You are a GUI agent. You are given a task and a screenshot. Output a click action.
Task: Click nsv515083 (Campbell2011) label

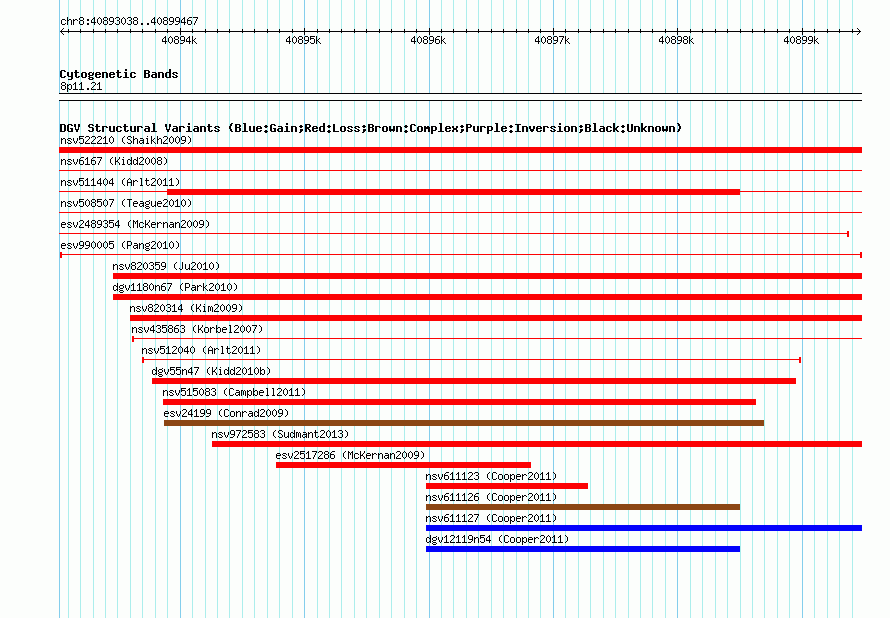(234, 392)
